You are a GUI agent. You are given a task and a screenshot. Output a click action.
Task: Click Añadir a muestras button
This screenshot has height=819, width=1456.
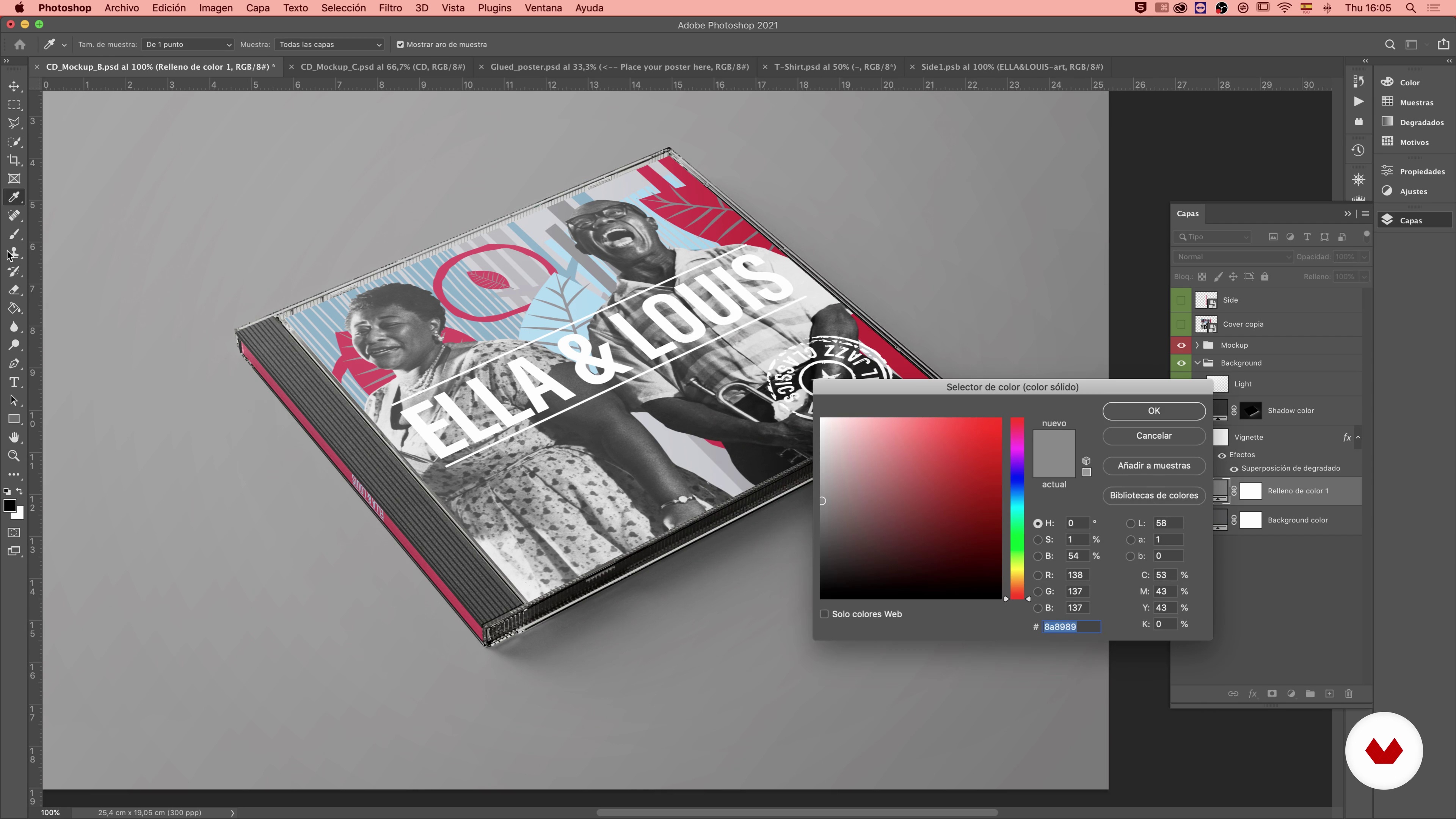(x=1153, y=466)
